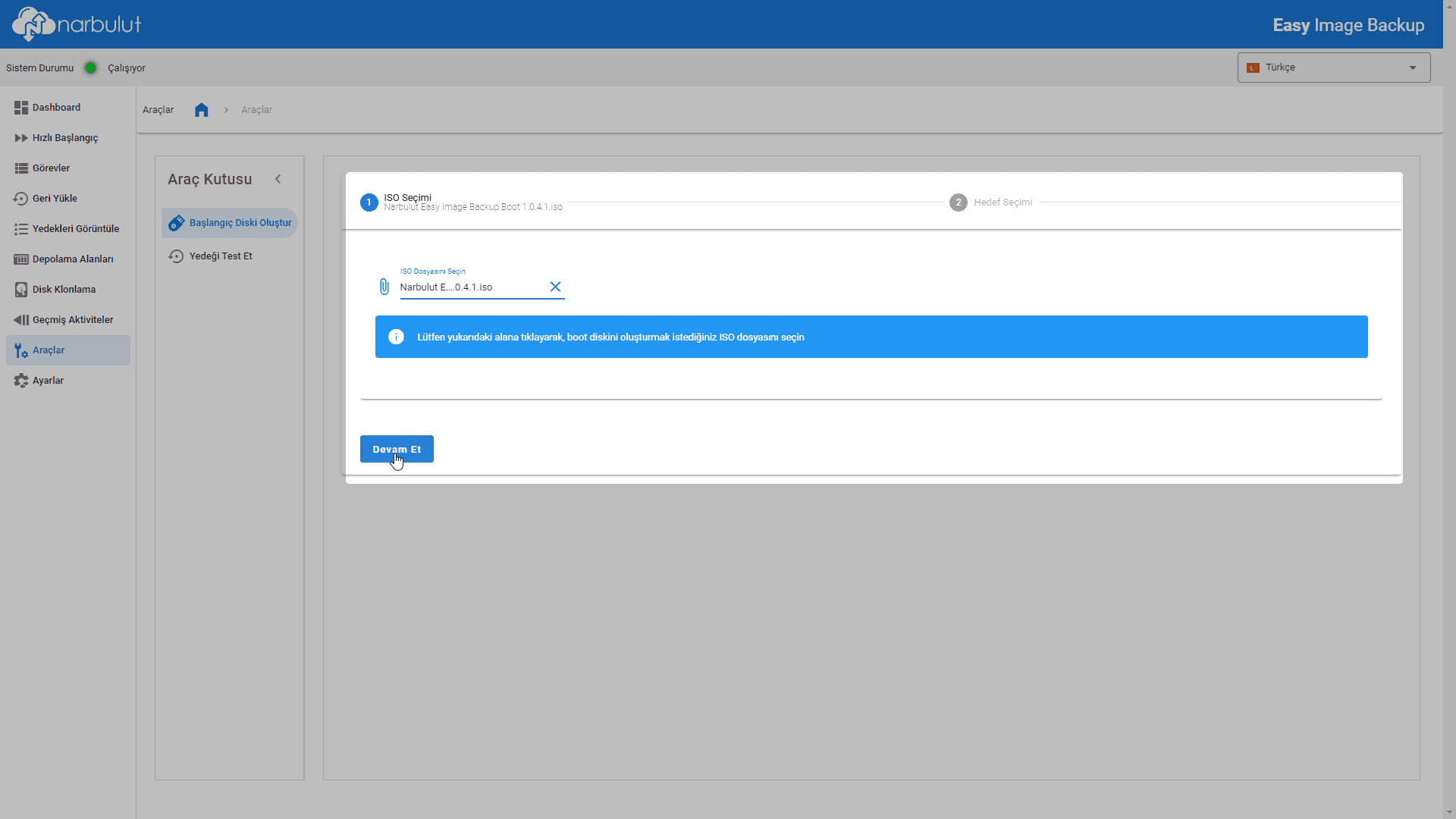Click step 2 Hedef Seçimi
Image resolution: width=1456 pixels, height=819 pixels.
991,202
